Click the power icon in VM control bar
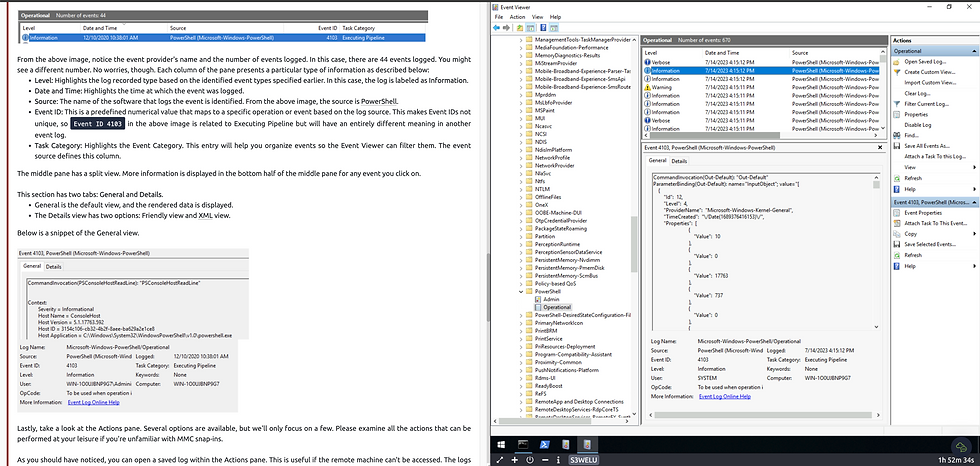This screenshot has height=466, width=980. 529,460
